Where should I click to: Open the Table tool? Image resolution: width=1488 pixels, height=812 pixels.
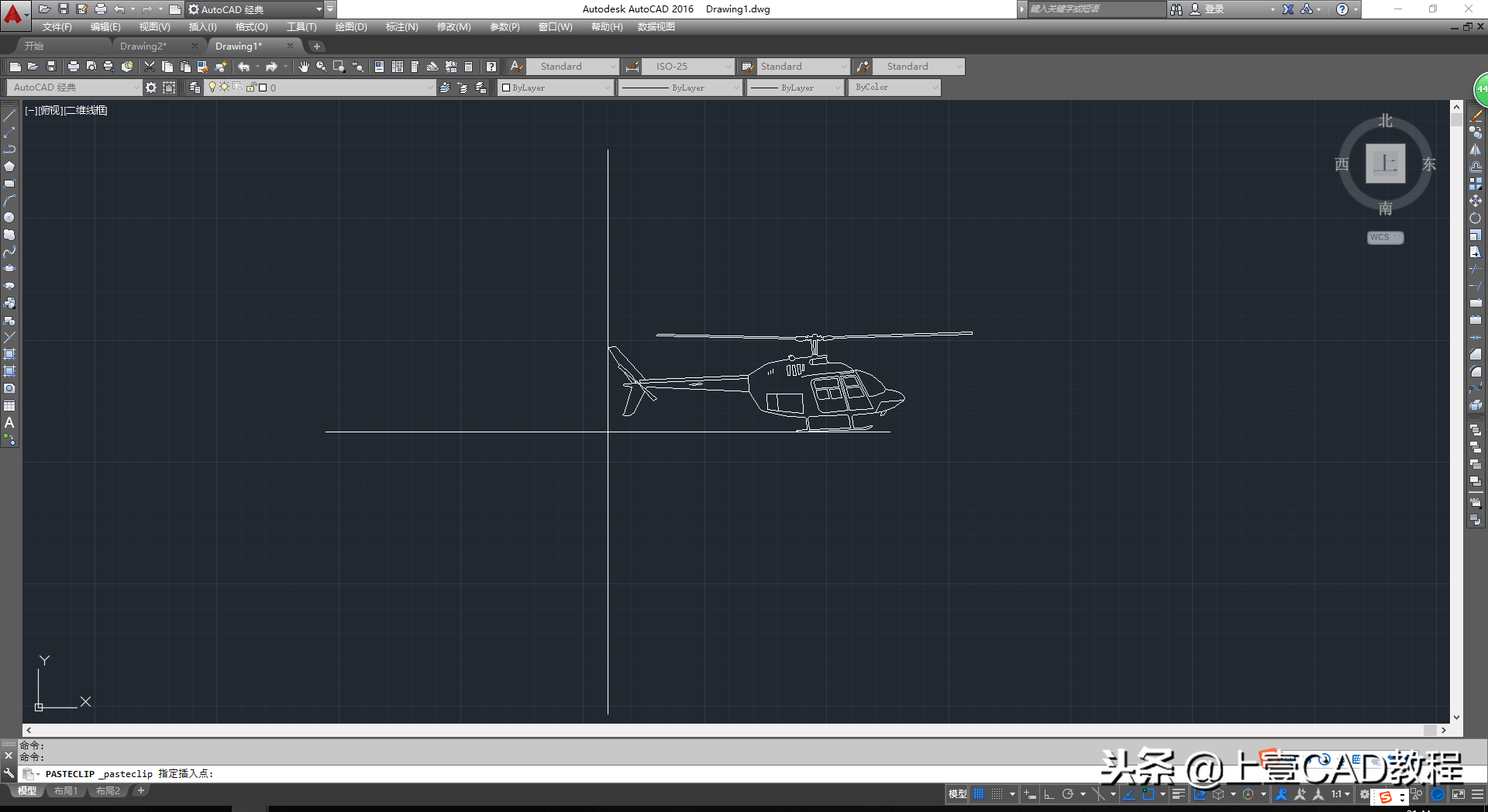(x=9, y=405)
